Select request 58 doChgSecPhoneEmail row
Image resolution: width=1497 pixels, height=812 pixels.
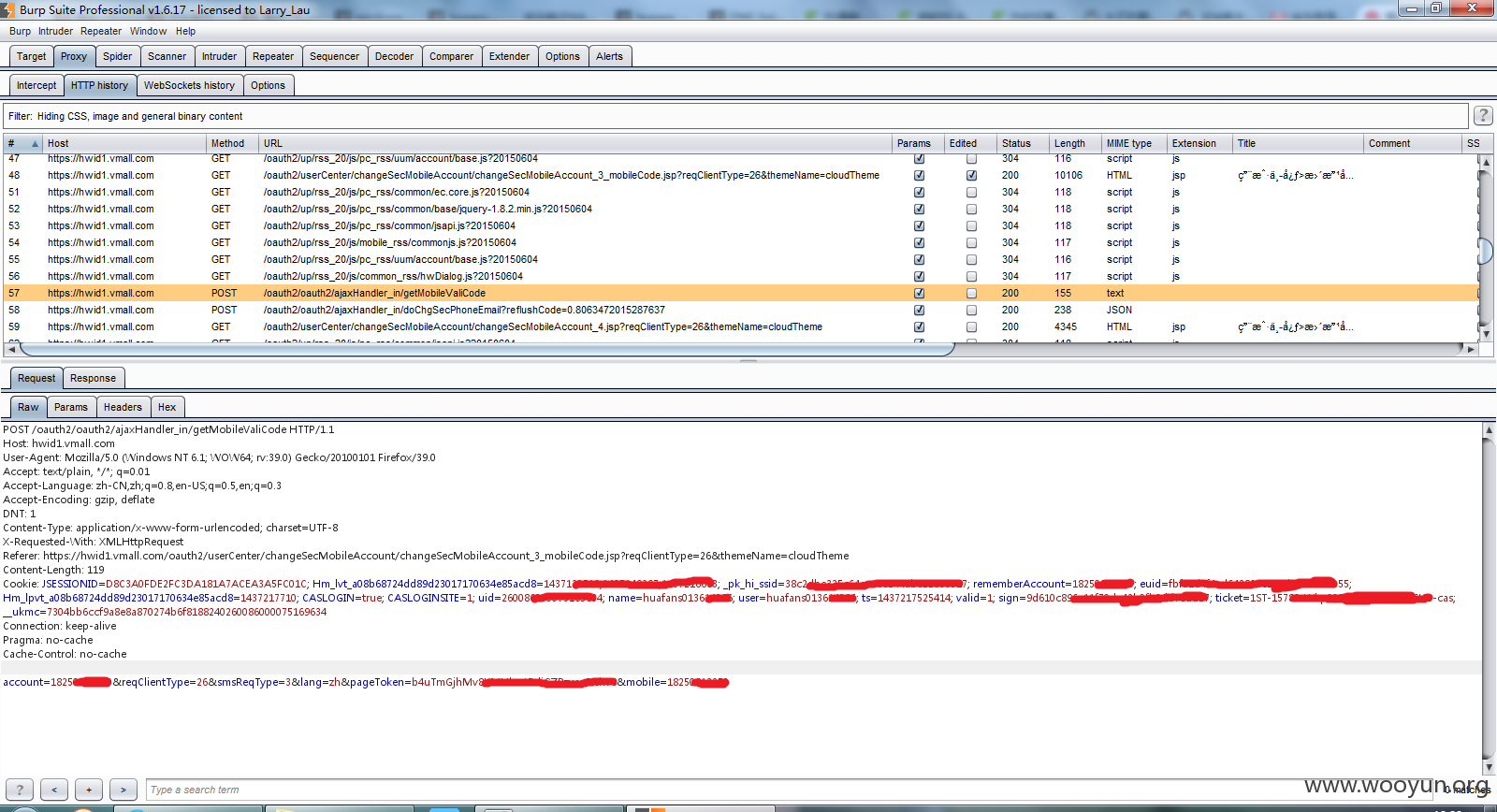point(739,310)
